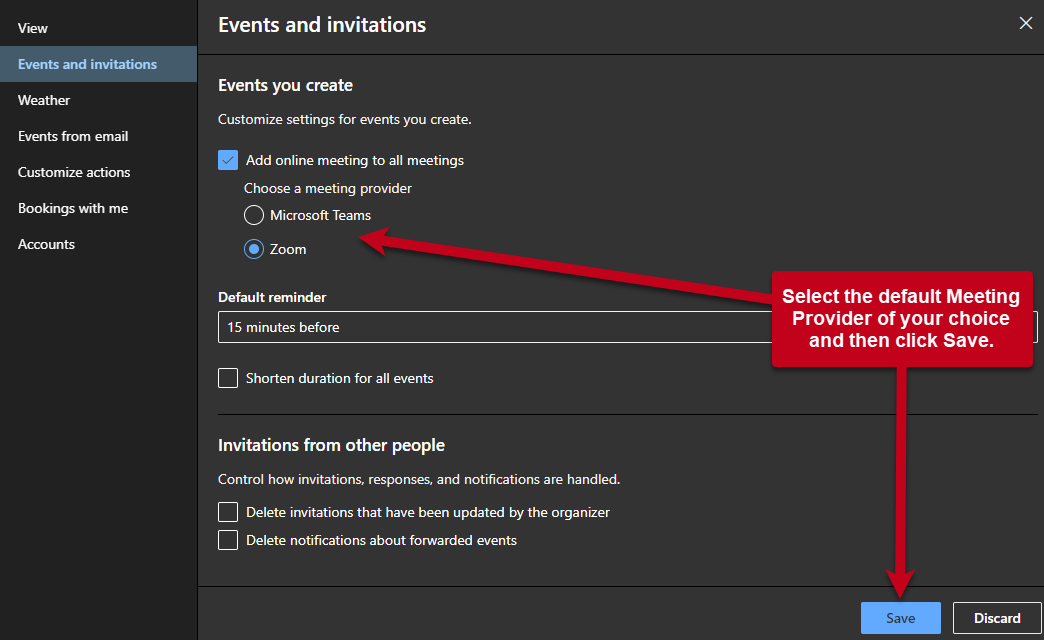Enable Shorten duration for all events

(228, 378)
